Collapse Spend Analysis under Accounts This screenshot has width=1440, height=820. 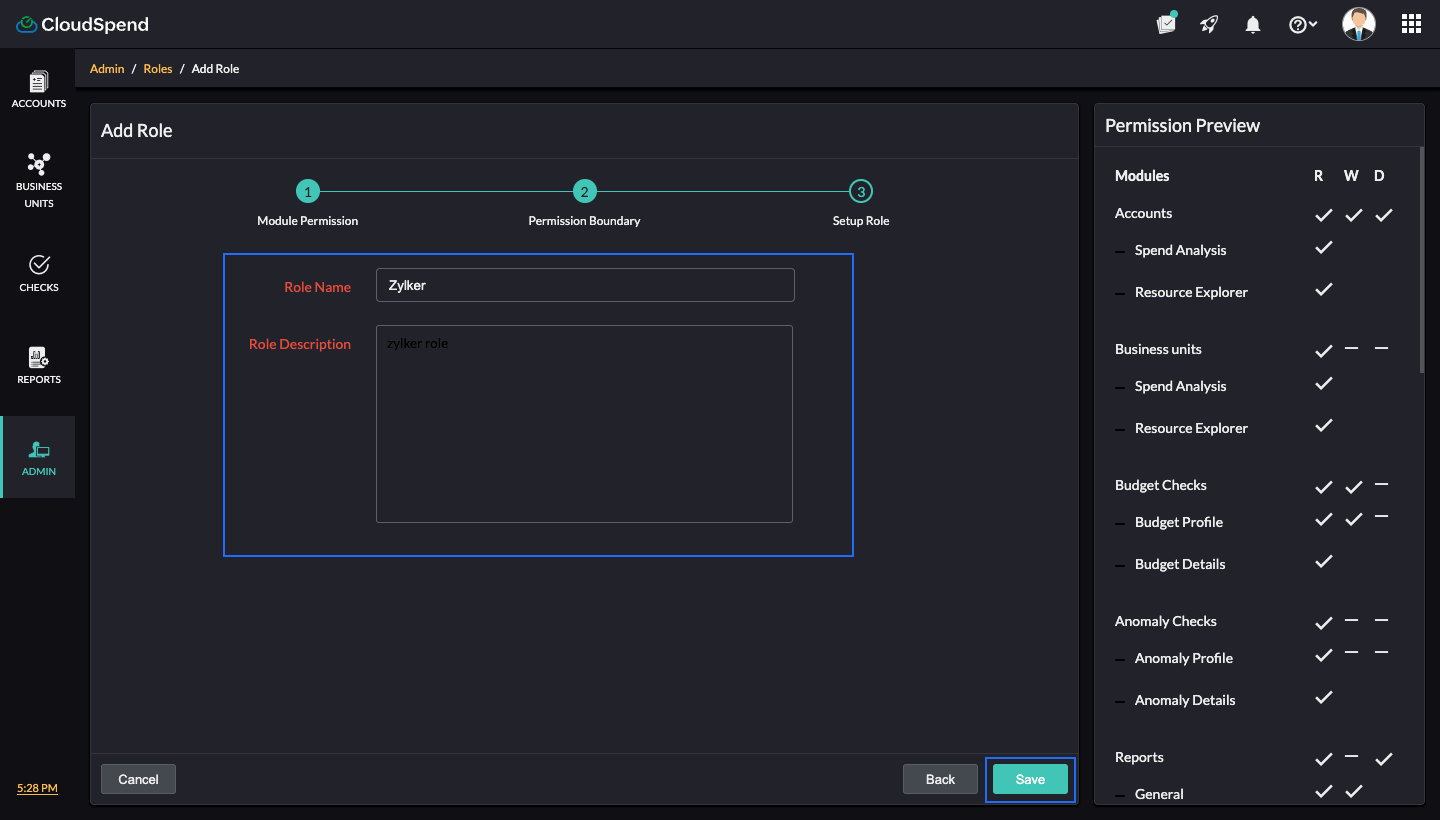point(1119,249)
